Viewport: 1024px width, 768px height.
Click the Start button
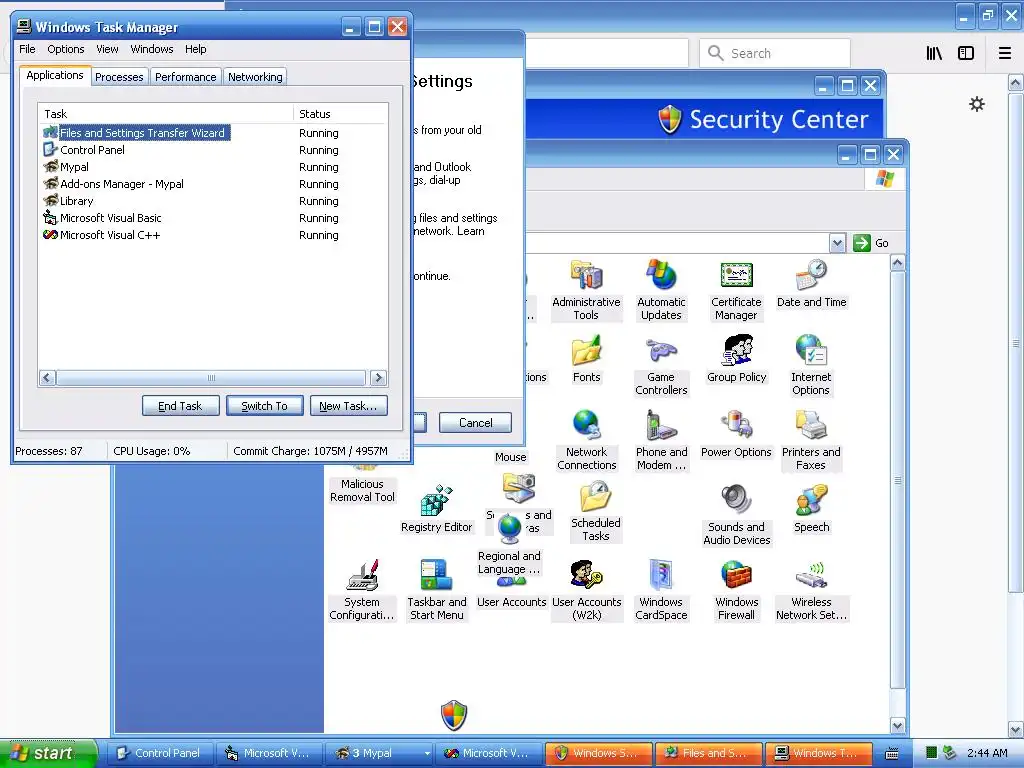[x=48, y=753]
